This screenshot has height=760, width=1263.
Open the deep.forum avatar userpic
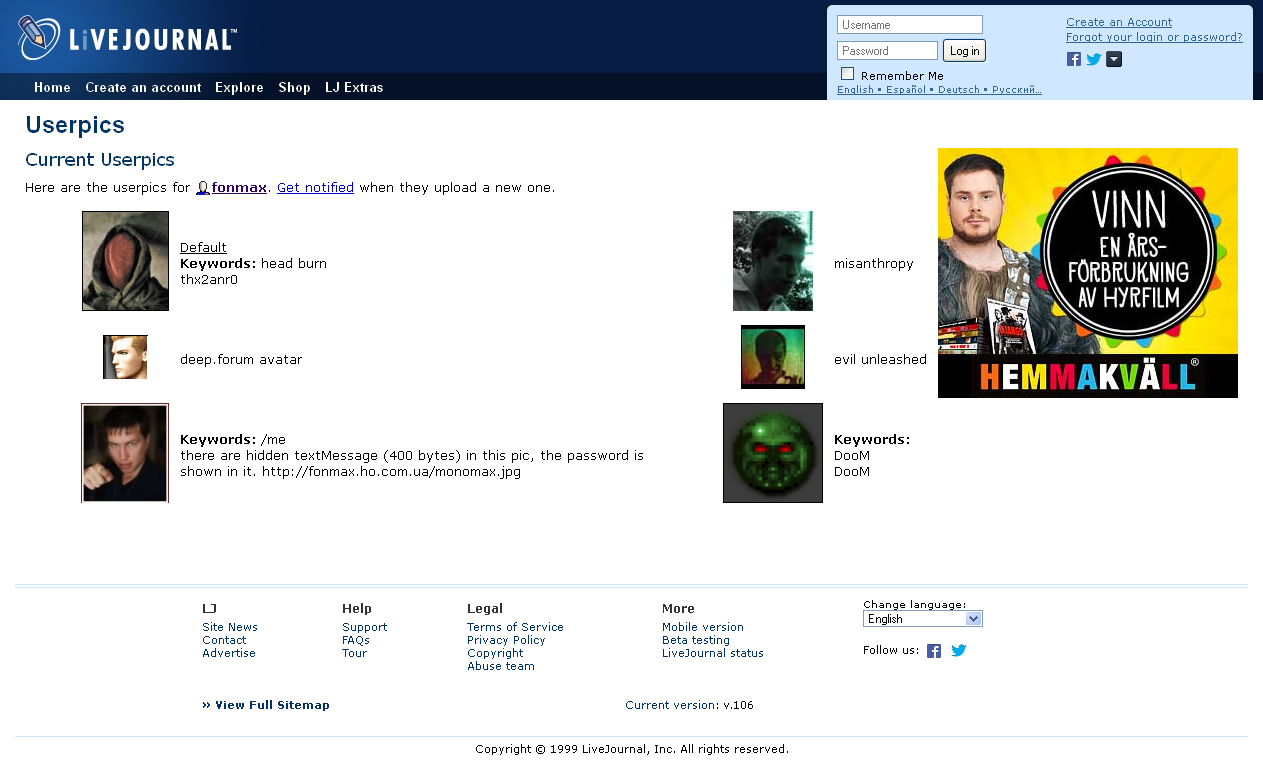[x=125, y=357]
